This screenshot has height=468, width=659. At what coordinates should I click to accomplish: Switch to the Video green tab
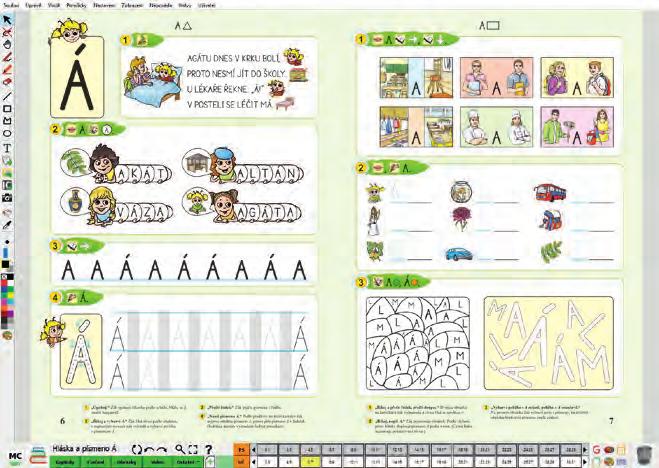pos(157,462)
